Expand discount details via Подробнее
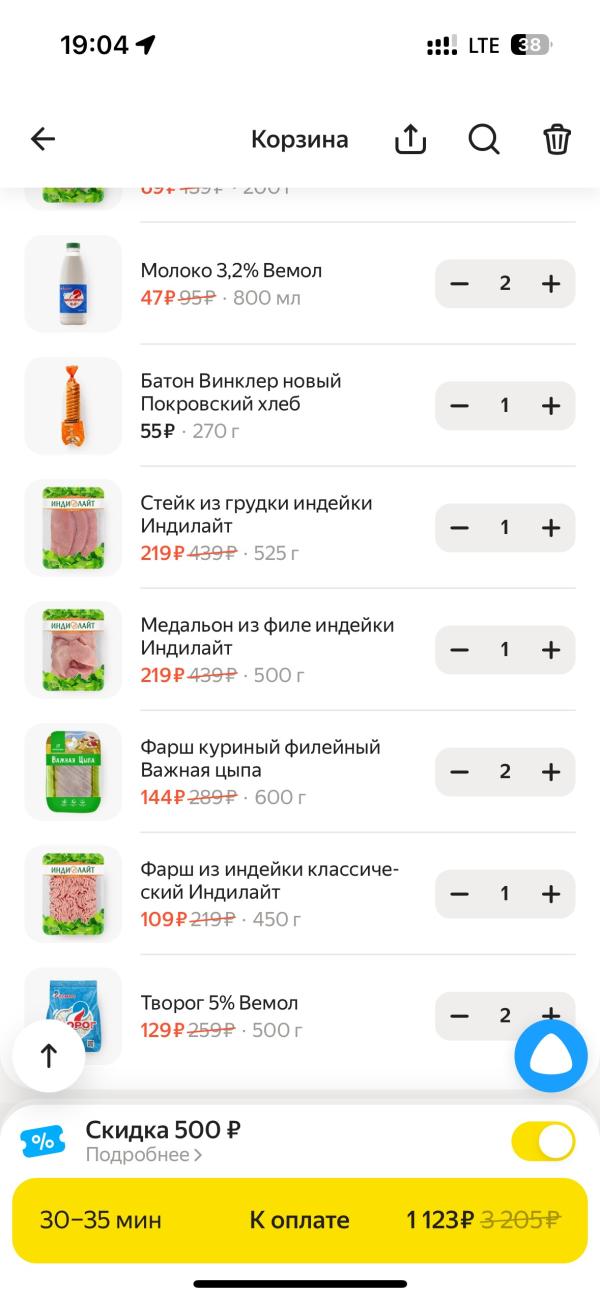 pos(144,1156)
